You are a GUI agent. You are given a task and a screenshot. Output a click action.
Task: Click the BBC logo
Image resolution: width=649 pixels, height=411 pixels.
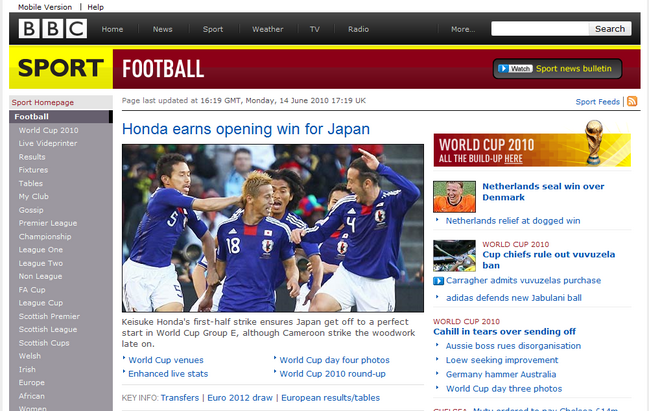tap(53, 29)
